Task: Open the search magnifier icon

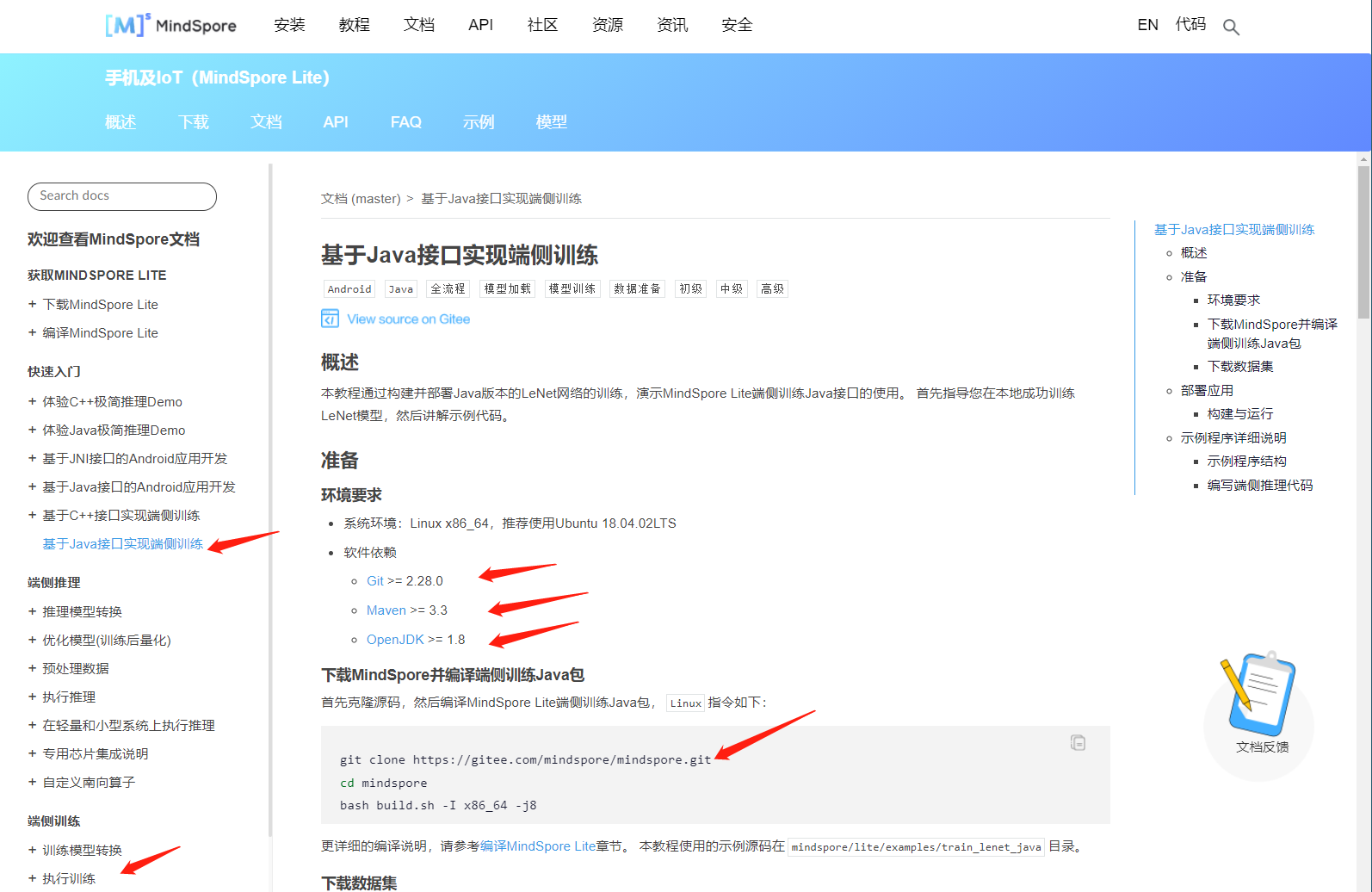Action: 1231,27
